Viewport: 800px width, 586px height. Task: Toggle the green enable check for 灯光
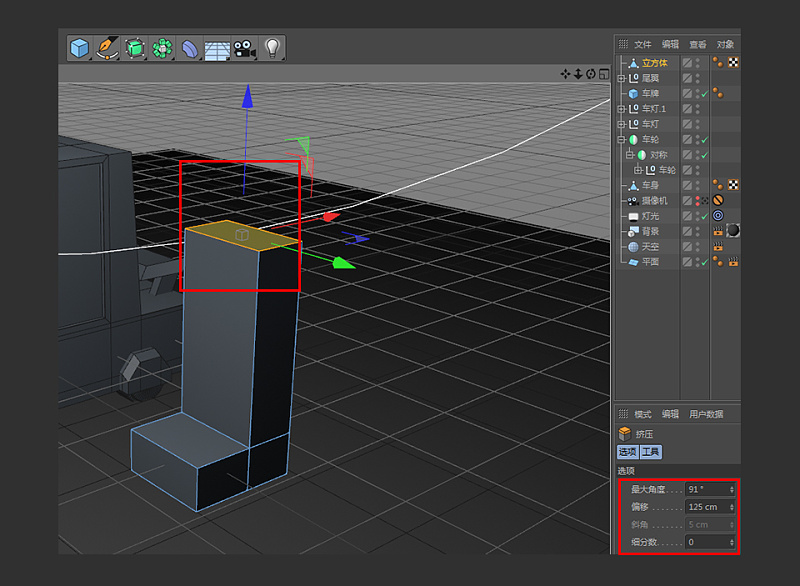tap(705, 216)
